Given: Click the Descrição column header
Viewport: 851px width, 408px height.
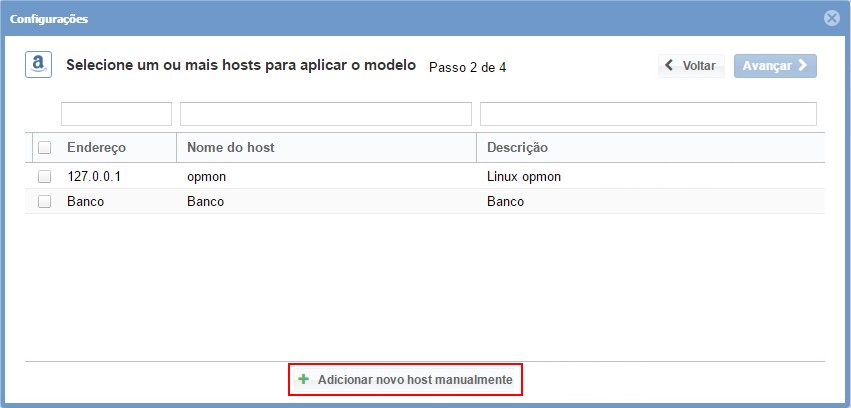Looking at the screenshot, I should coord(517,148).
